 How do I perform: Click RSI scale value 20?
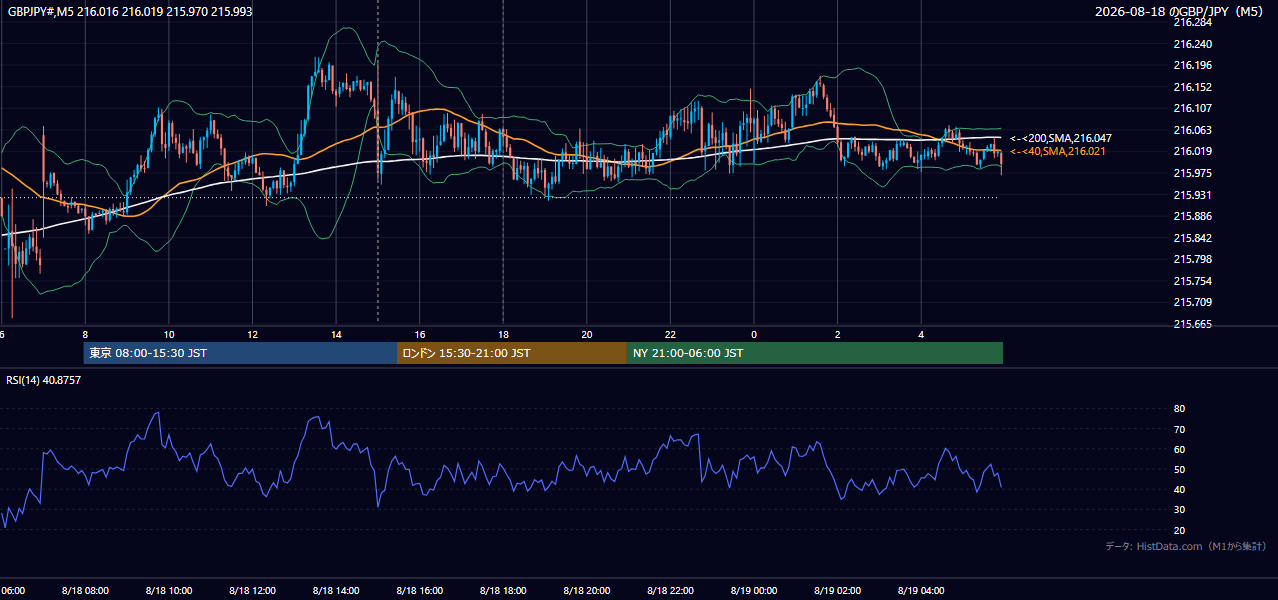coord(1179,530)
